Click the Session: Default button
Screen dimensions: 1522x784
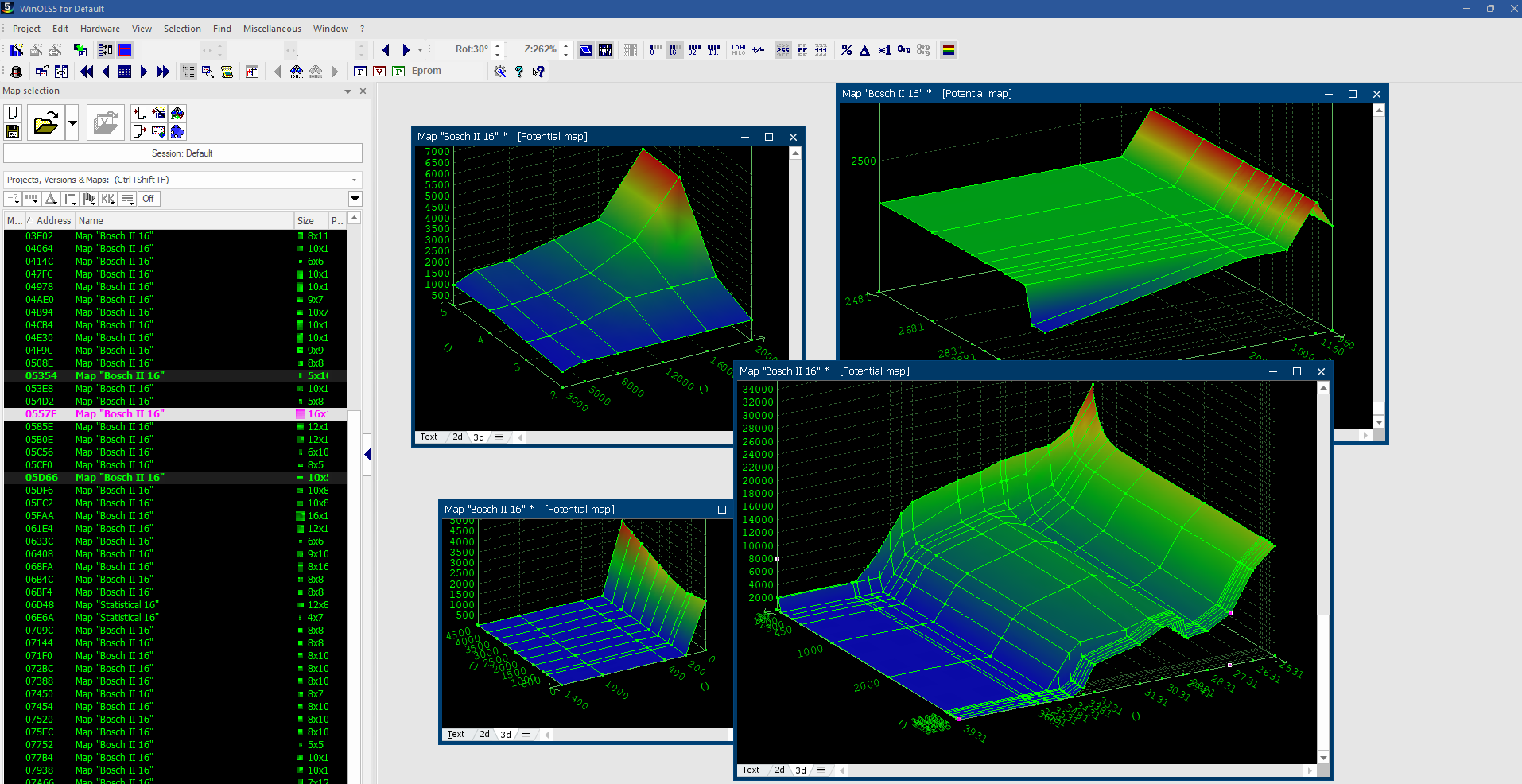pos(182,153)
